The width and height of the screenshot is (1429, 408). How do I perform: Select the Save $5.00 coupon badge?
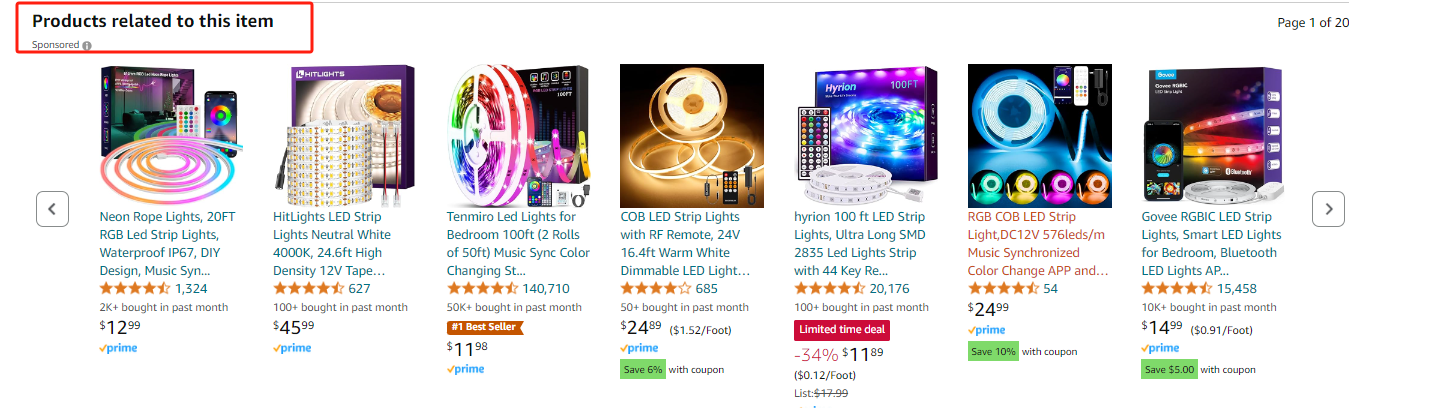pyautogui.click(x=1169, y=369)
